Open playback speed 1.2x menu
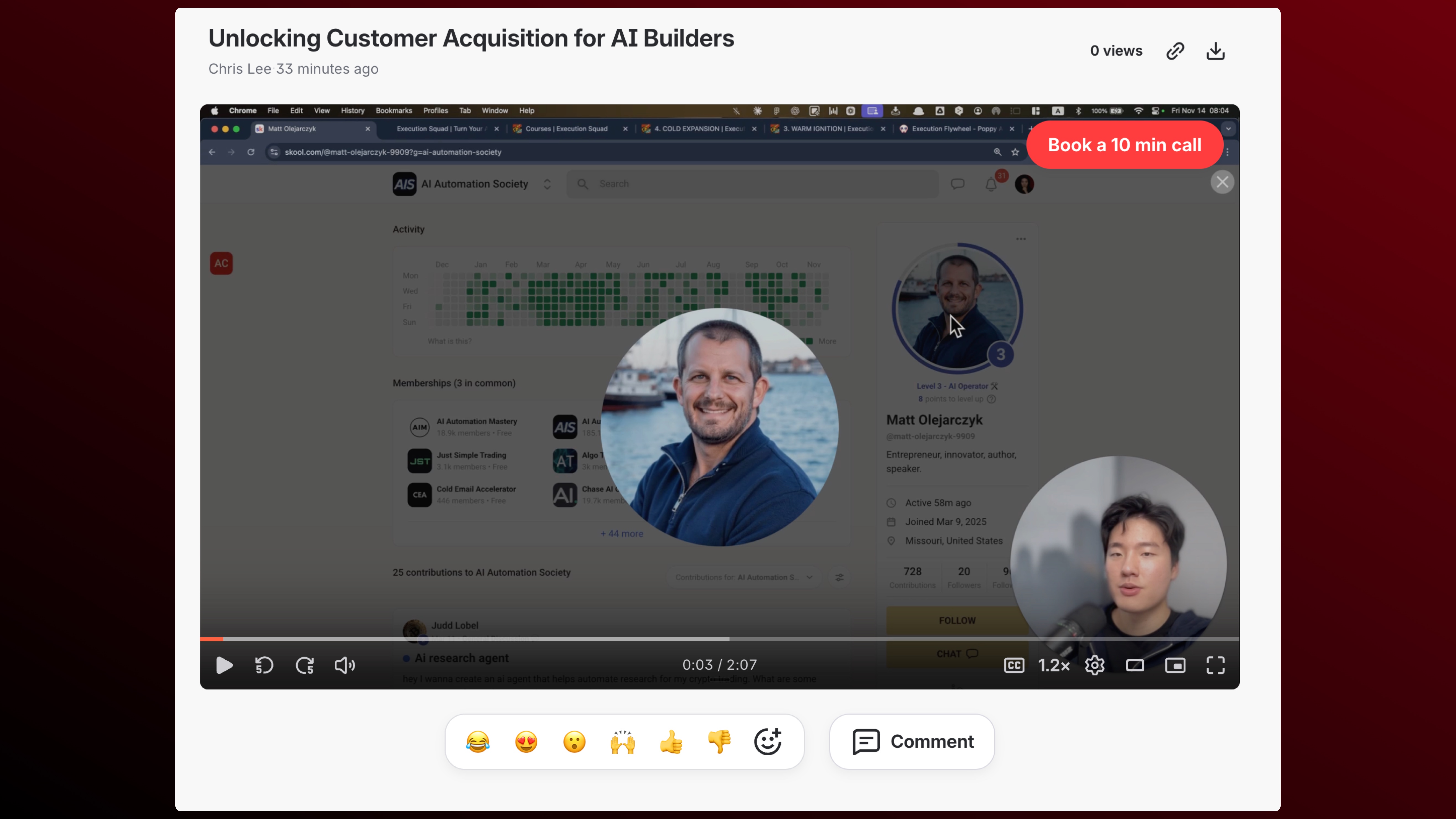Screen dimensions: 1456x819 click(x=1054, y=665)
